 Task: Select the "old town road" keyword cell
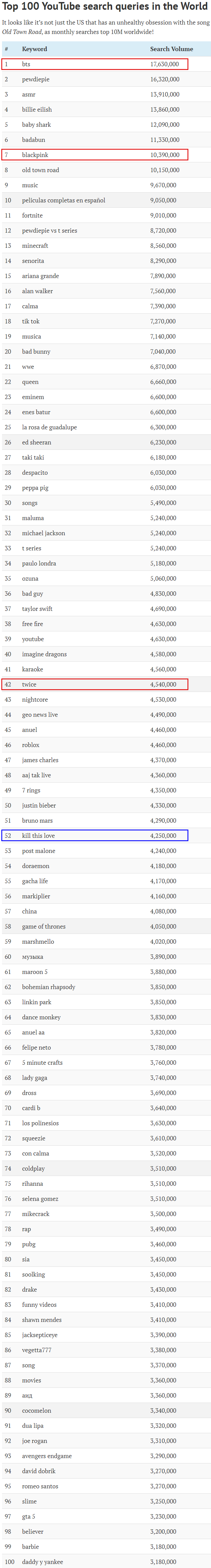pyautogui.click(x=40, y=170)
